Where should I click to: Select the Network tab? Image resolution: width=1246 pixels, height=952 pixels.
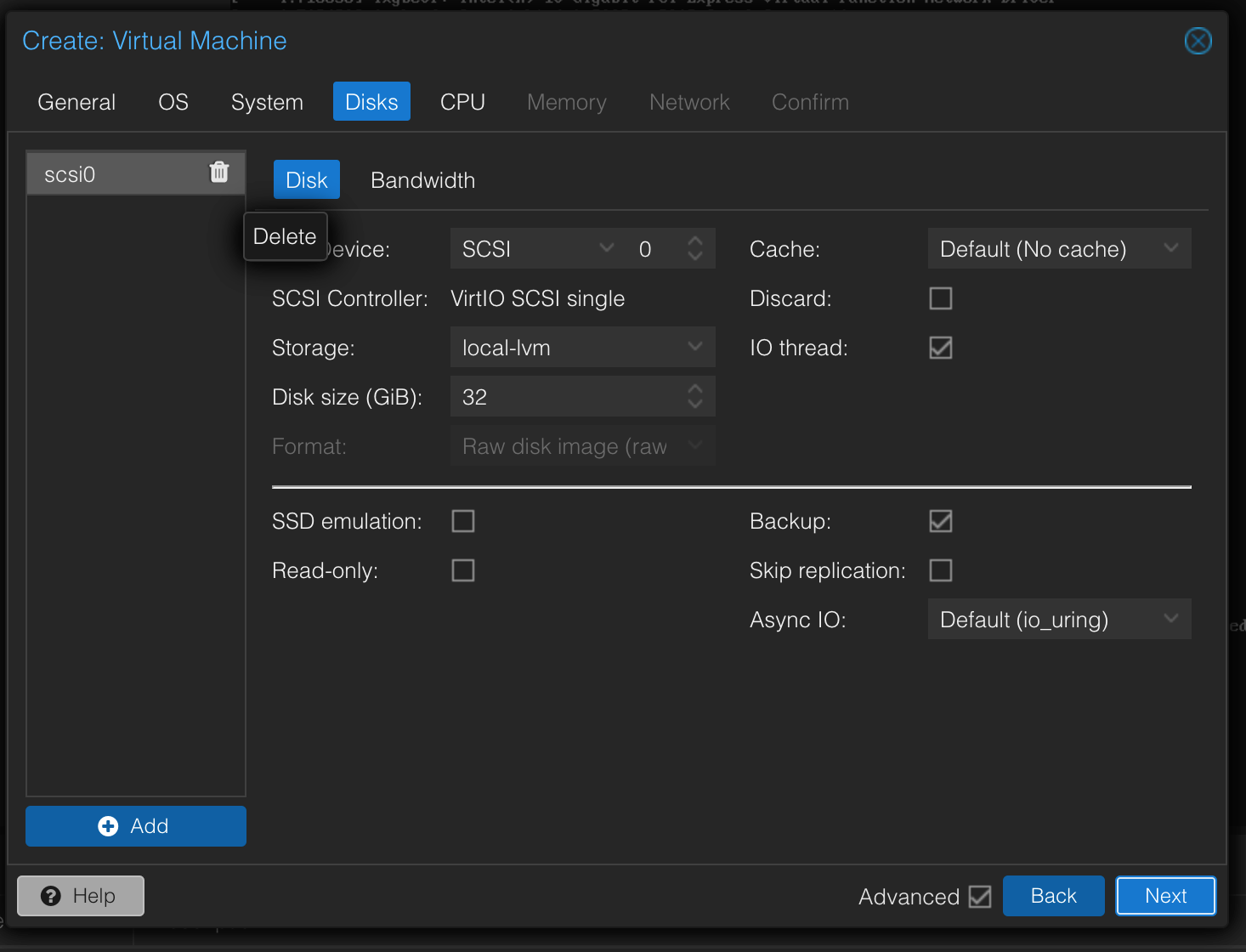point(689,102)
